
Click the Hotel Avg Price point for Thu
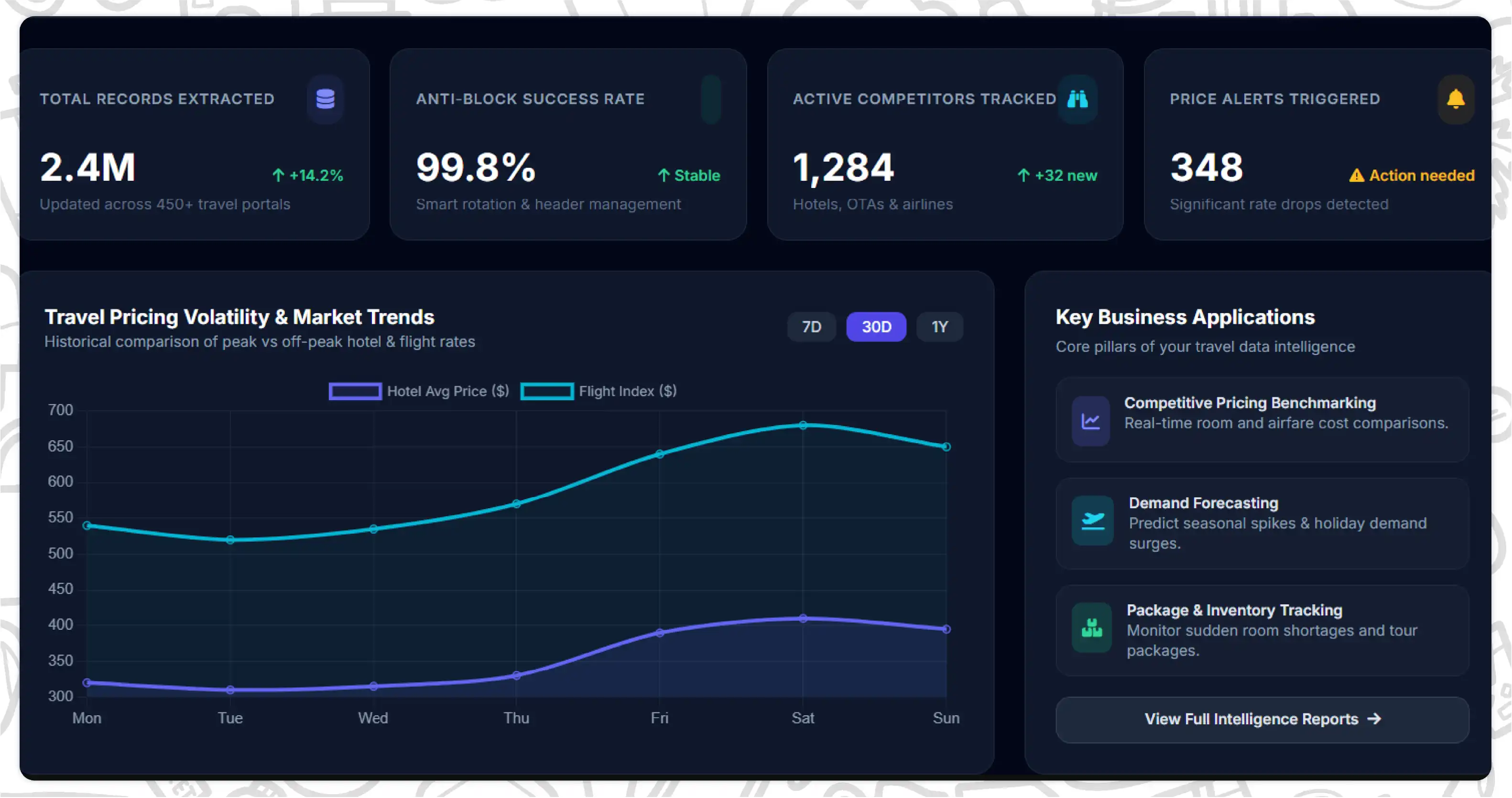tap(517, 675)
